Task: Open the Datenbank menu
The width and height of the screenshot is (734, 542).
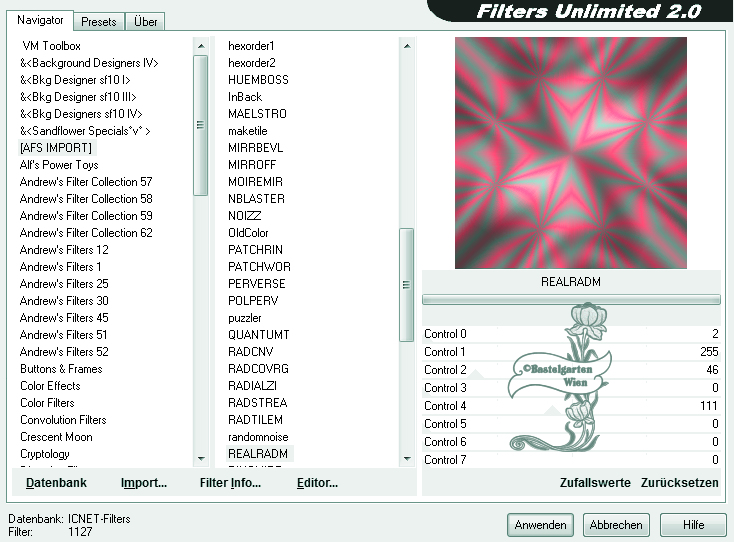Action: [x=56, y=483]
